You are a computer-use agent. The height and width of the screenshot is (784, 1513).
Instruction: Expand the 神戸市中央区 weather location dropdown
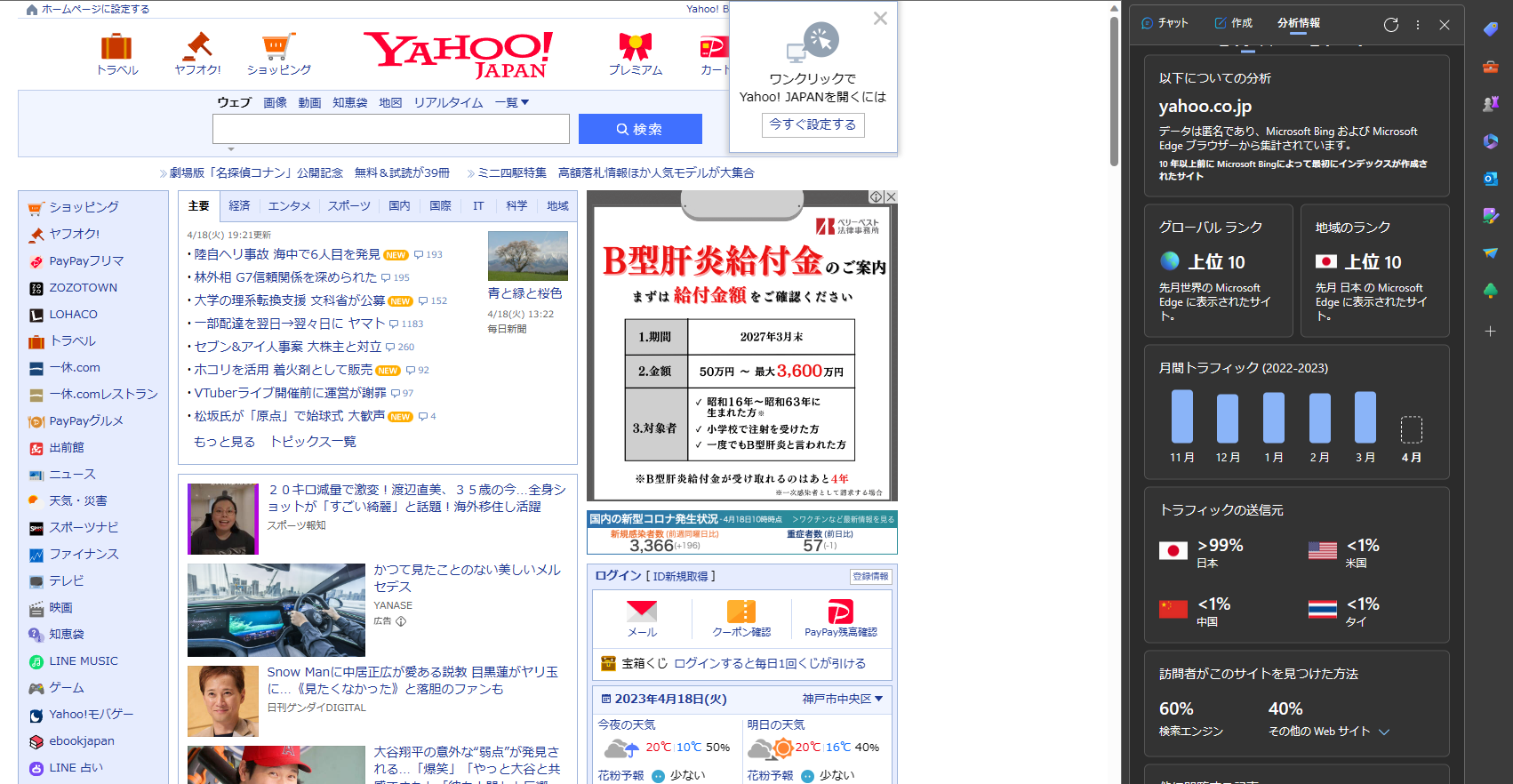tap(843, 699)
